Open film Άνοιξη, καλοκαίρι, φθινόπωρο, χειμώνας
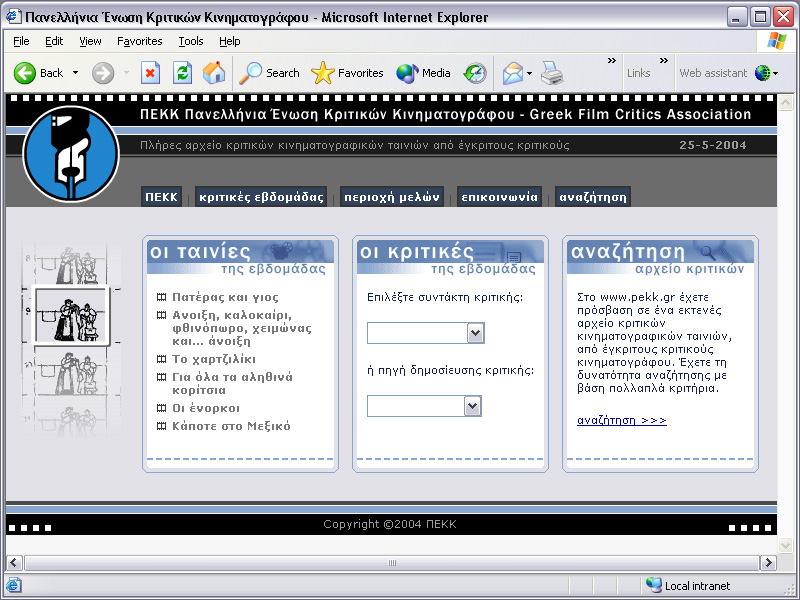The height and width of the screenshot is (600, 800). (242, 328)
